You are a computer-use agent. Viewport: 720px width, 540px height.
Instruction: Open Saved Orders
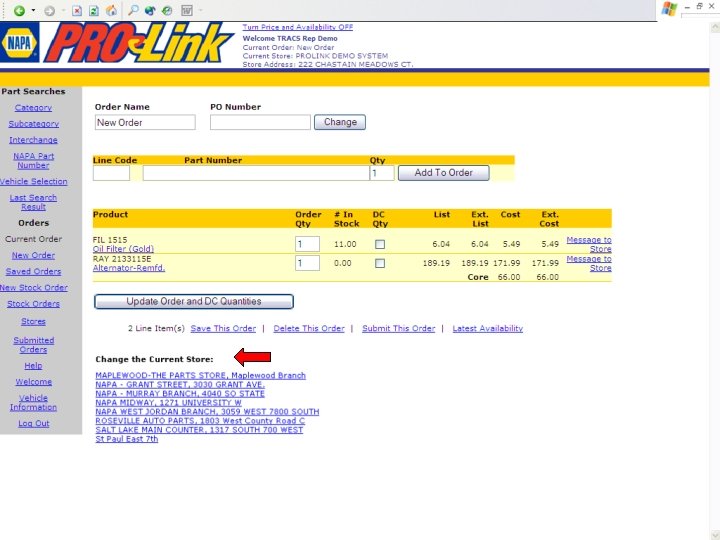33,271
